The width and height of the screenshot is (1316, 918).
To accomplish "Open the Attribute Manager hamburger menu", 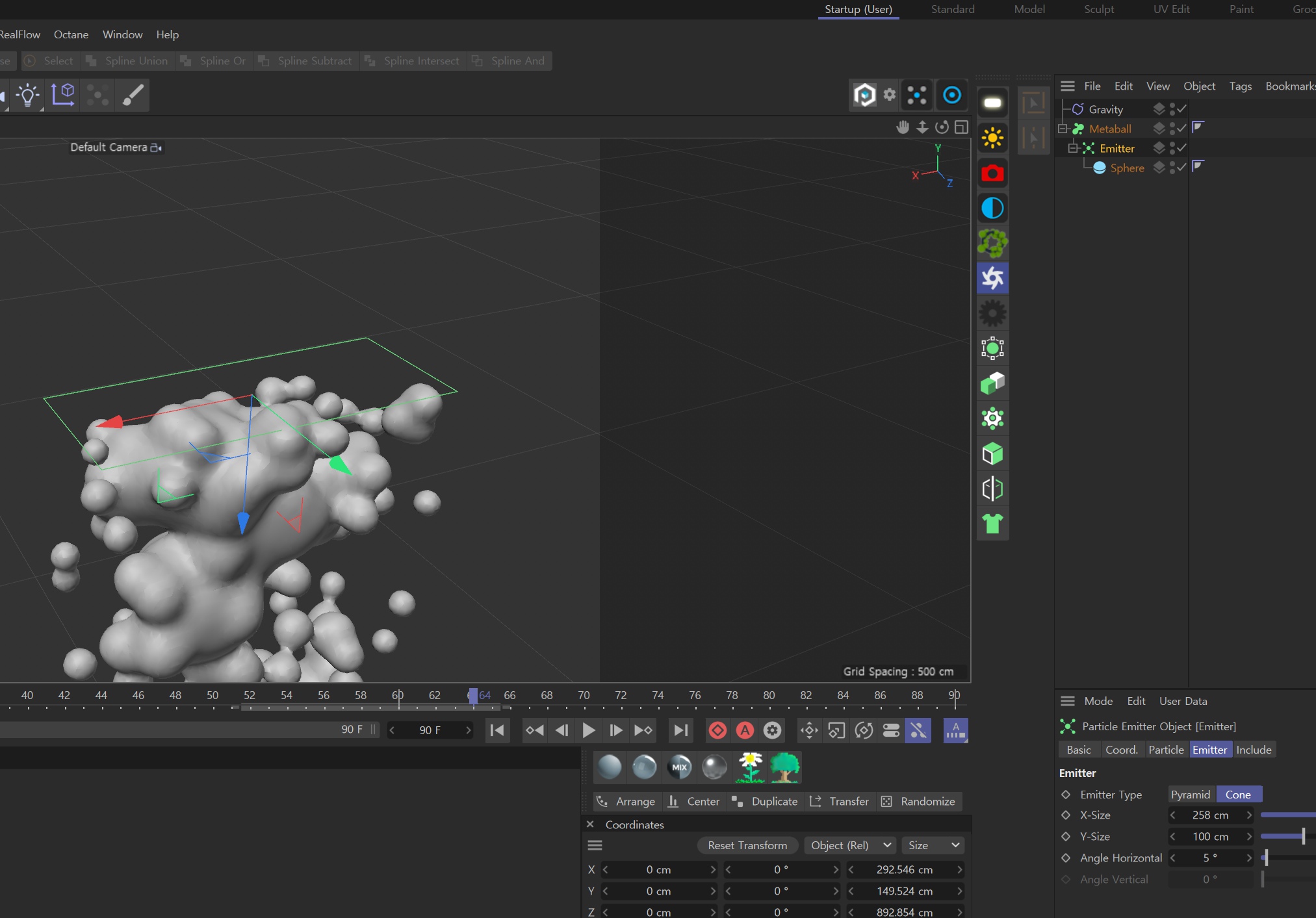I will (1067, 700).
